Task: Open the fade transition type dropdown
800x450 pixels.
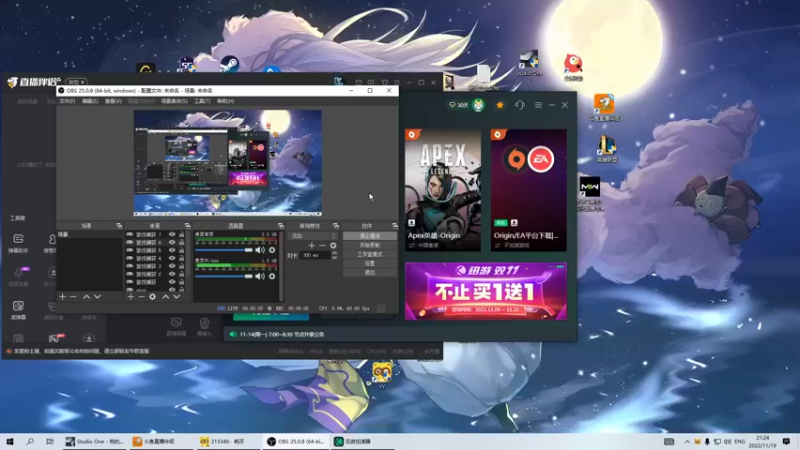Action: click(313, 236)
